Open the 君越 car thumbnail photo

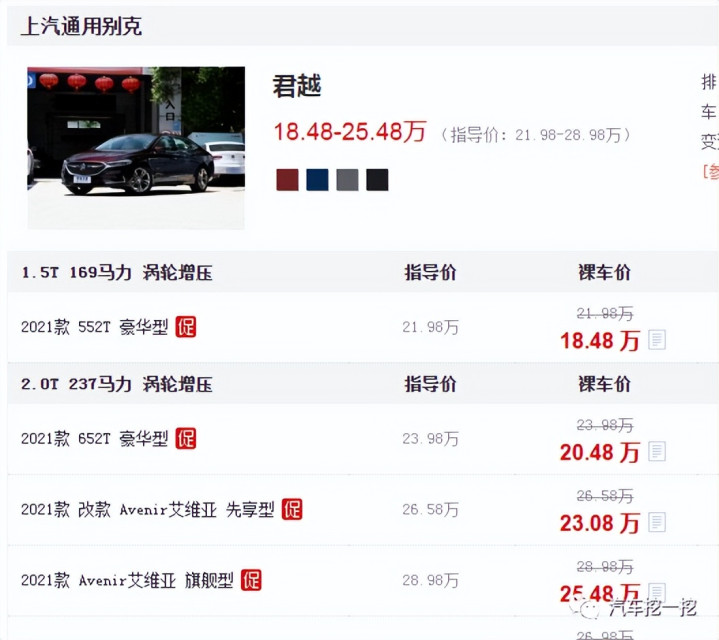(x=136, y=148)
